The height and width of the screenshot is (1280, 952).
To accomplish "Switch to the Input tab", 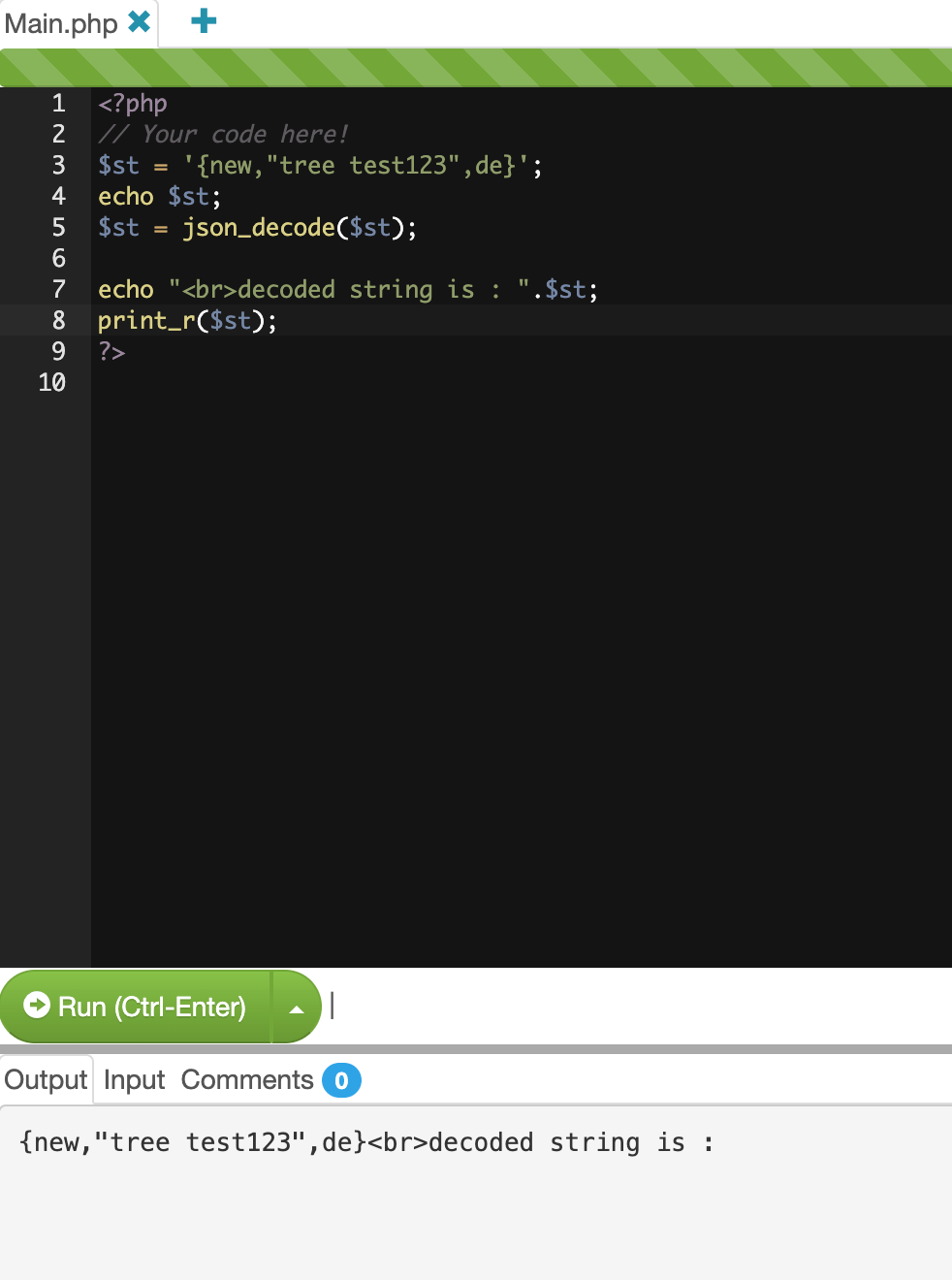I will (133, 1079).
